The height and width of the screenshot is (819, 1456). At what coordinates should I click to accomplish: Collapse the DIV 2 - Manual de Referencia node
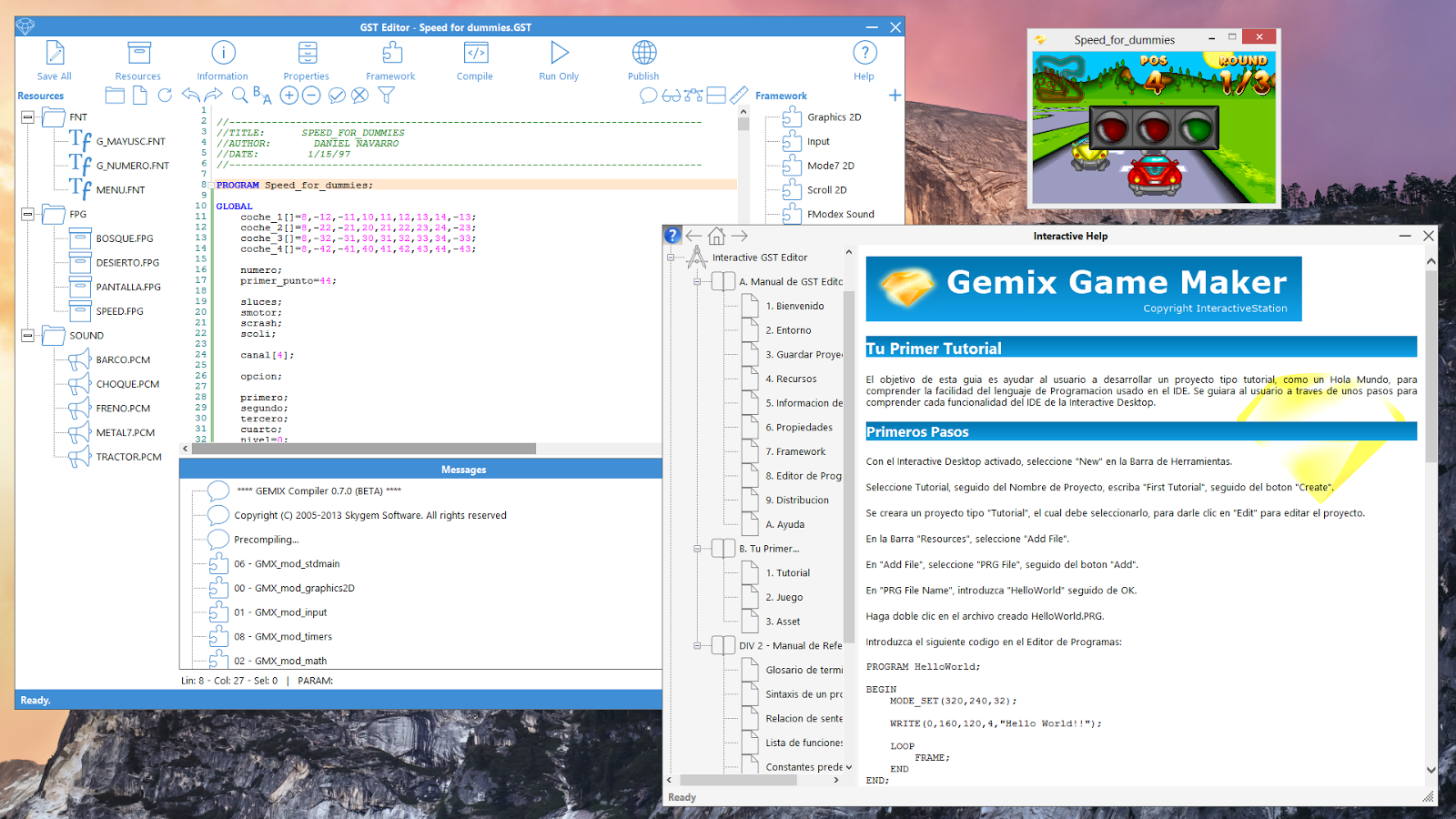click(697, 646)
